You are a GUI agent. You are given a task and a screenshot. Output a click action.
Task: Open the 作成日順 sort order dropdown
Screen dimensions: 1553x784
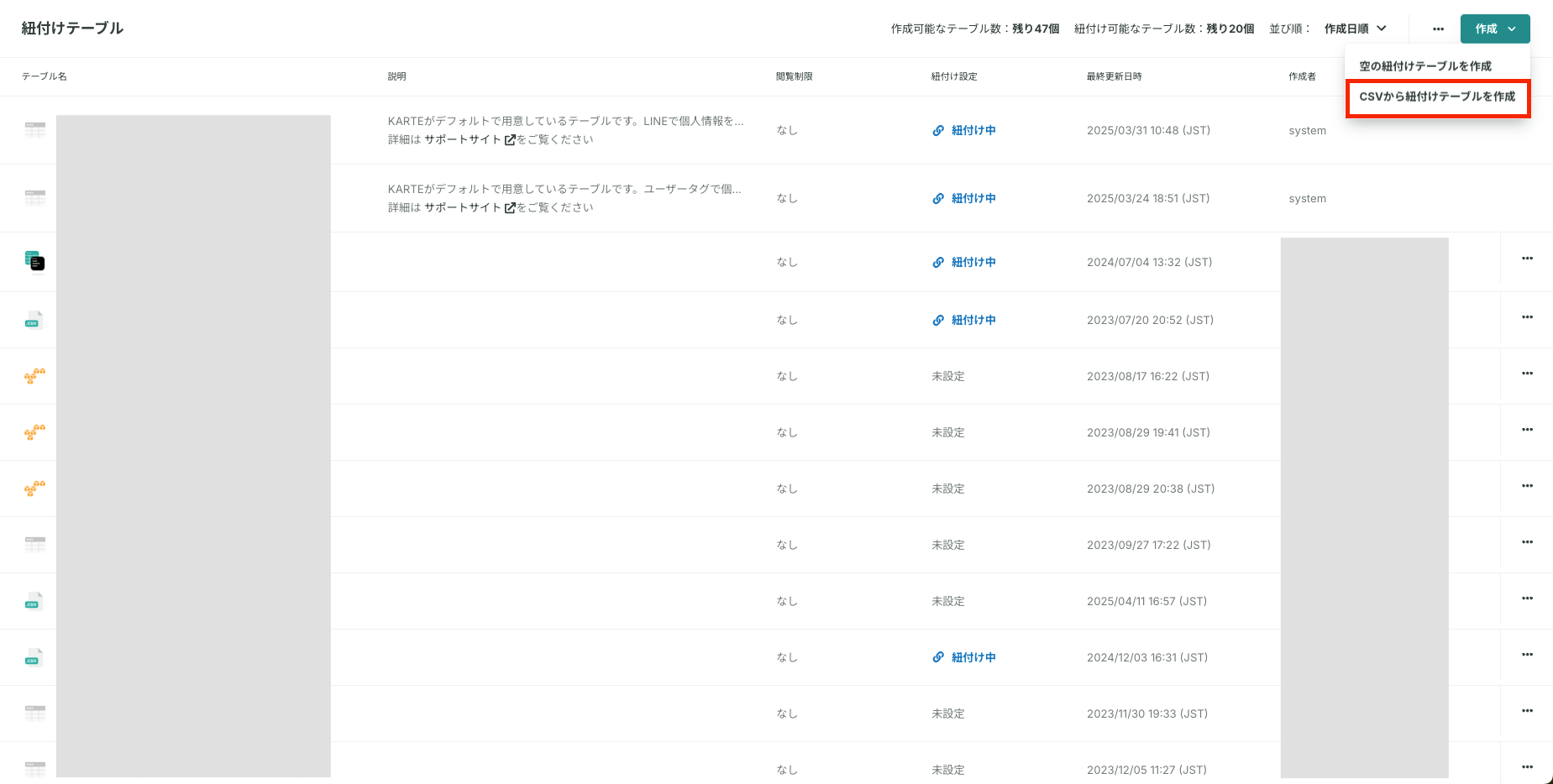[x=1356, y=29]
